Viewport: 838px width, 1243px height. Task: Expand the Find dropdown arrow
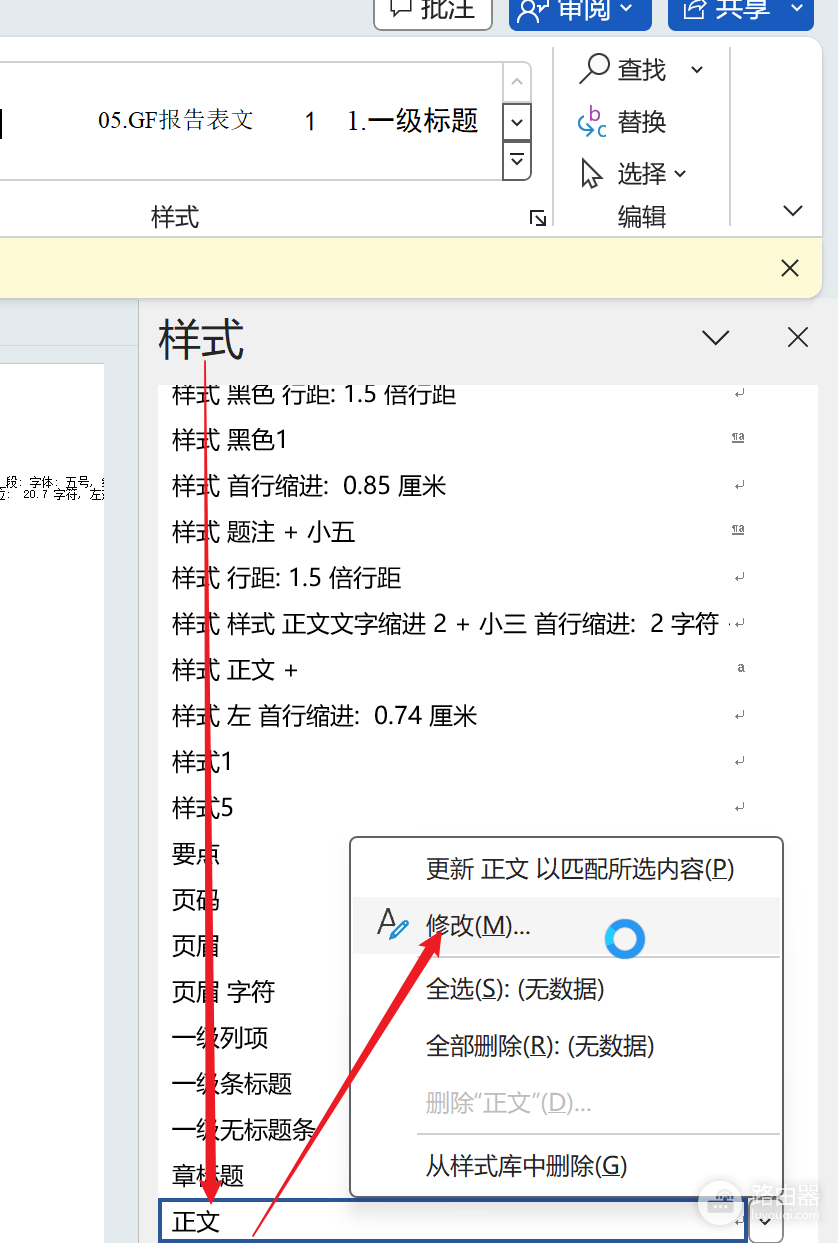697,69
